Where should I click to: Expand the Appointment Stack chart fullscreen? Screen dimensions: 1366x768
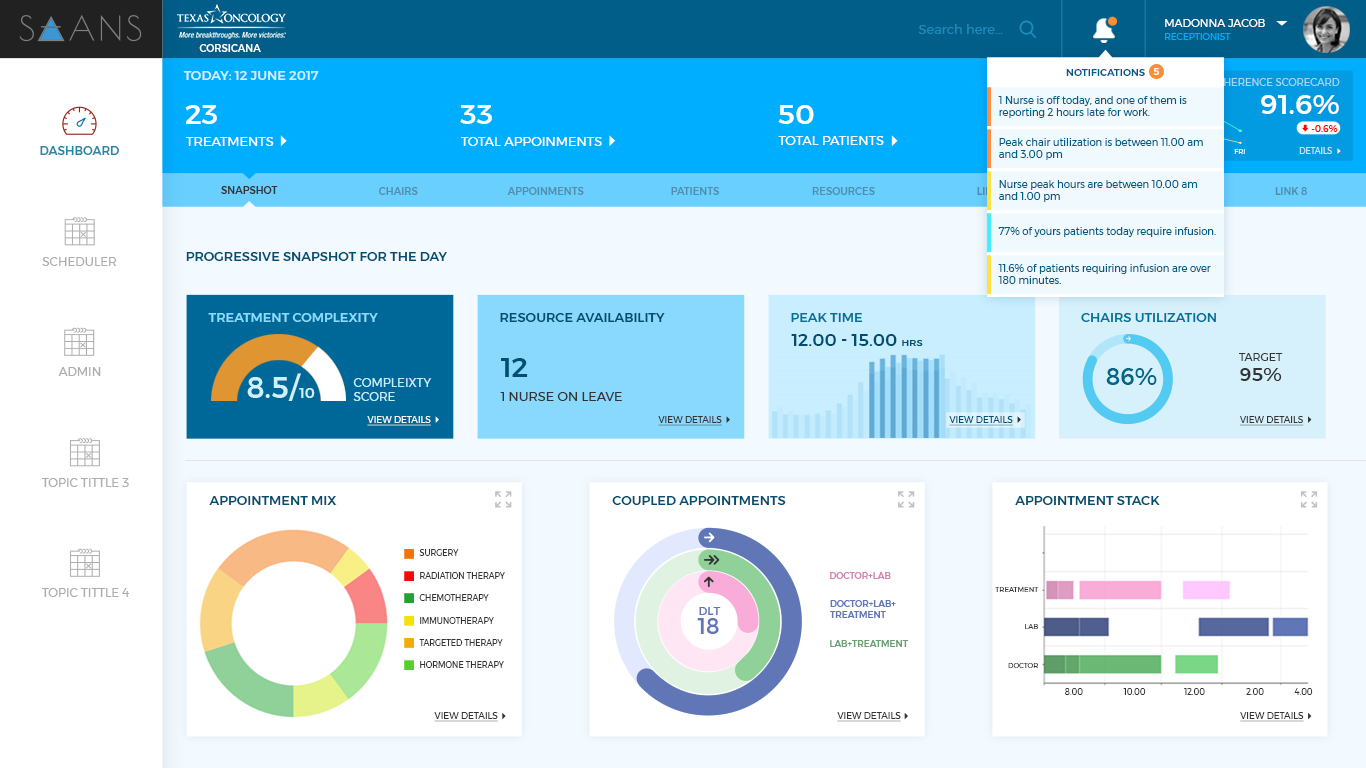pos(1308,499)
